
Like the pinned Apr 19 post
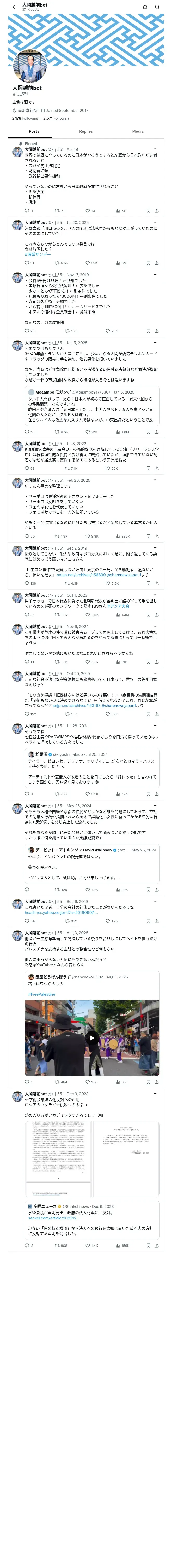click(90, 211)
